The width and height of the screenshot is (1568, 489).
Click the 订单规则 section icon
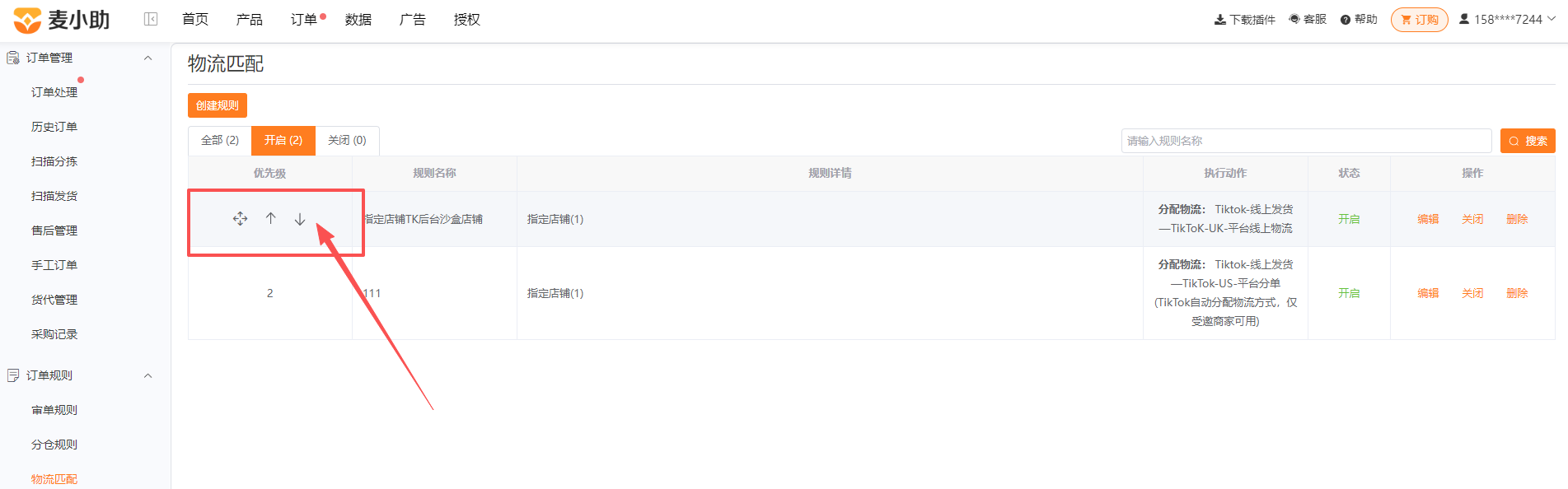pyautogui.click(x=13, y=375)
